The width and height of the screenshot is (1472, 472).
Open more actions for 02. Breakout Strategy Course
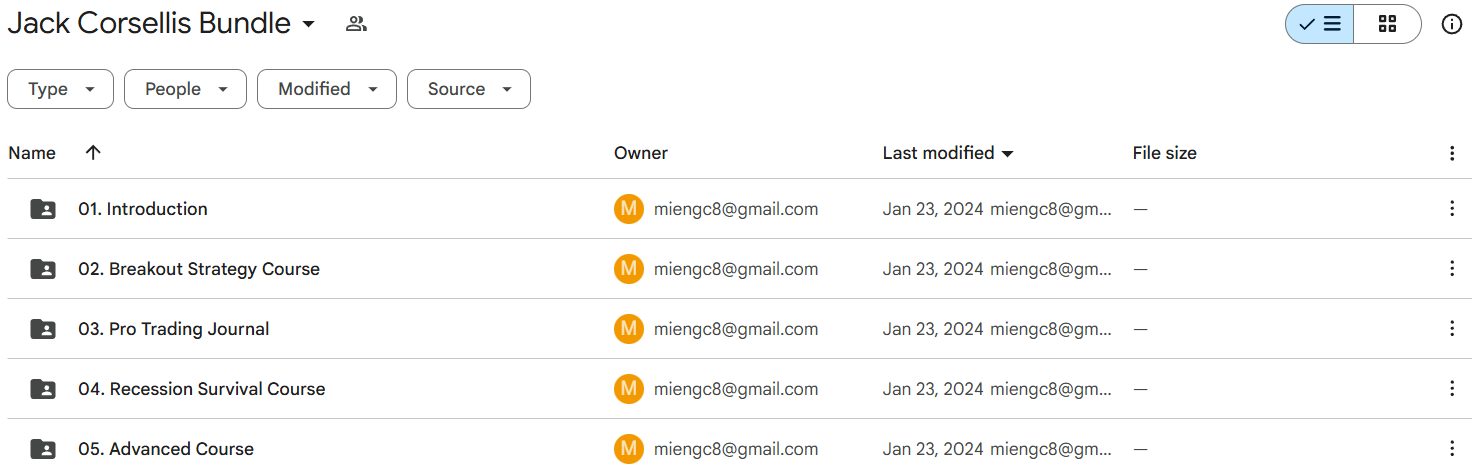click(x=1452, y=269)
